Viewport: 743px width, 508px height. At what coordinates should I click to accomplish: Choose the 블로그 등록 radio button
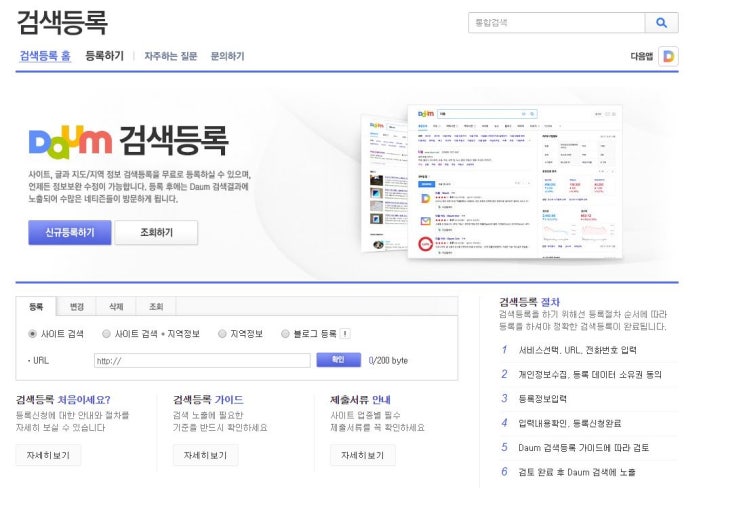pyautogui.click(x=285, y=334)
